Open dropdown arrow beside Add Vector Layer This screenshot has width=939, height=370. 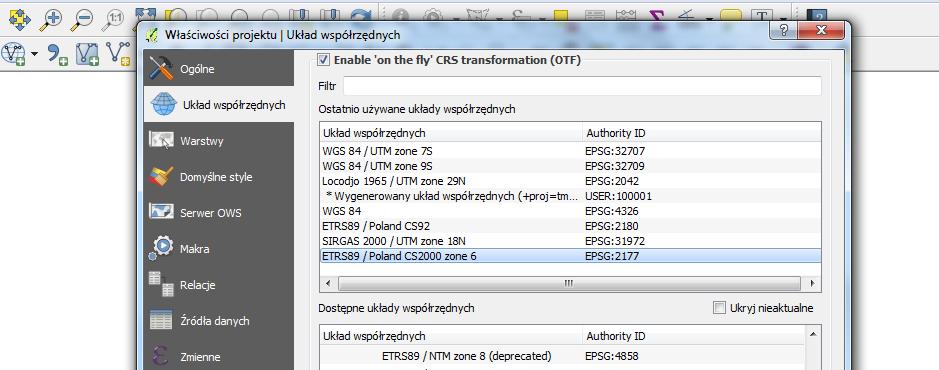34,54
